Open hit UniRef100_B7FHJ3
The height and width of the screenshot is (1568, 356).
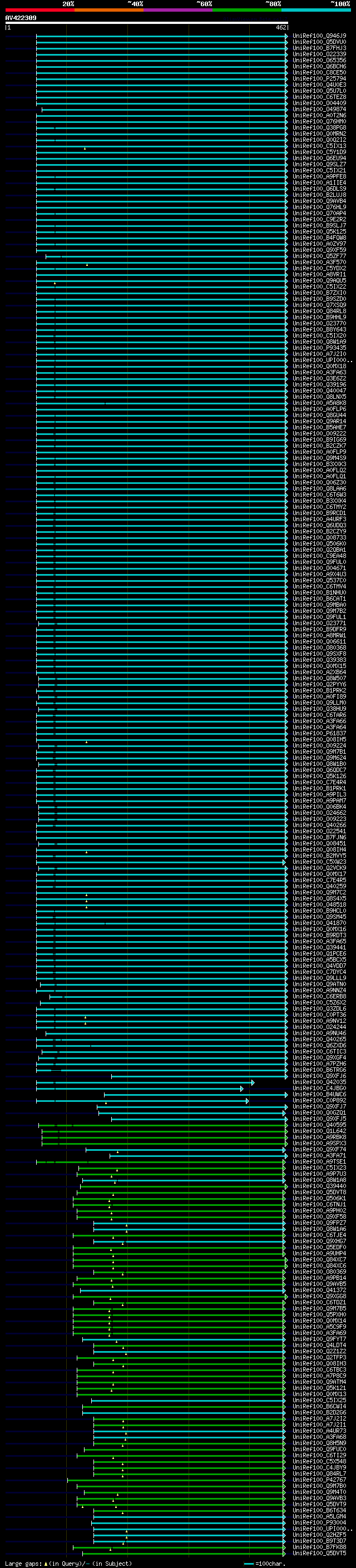(x=319, y=48)
